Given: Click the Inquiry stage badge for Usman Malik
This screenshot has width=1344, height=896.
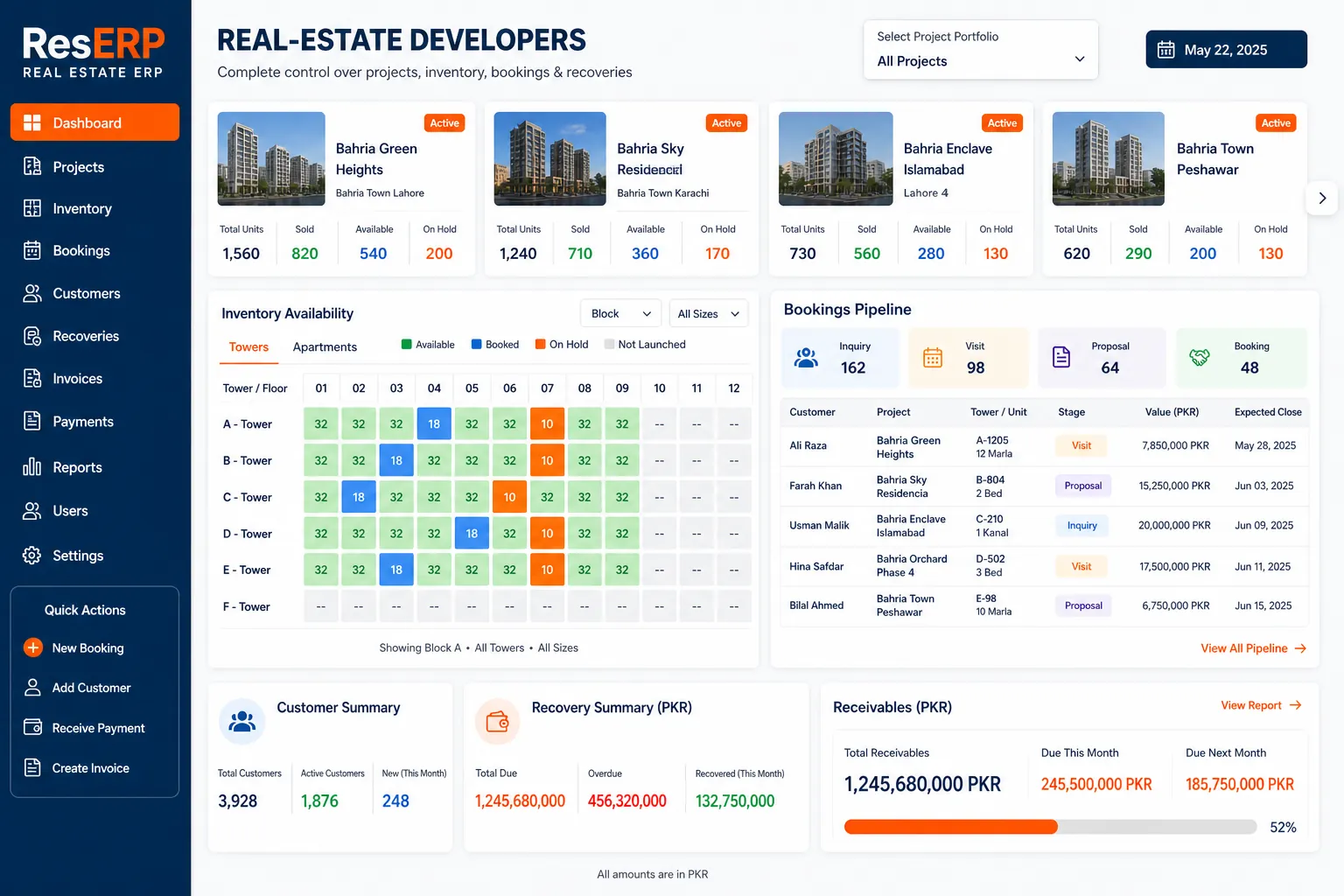Looking at the screenshot, I should pyautogui.click(x=1082, y=525).
